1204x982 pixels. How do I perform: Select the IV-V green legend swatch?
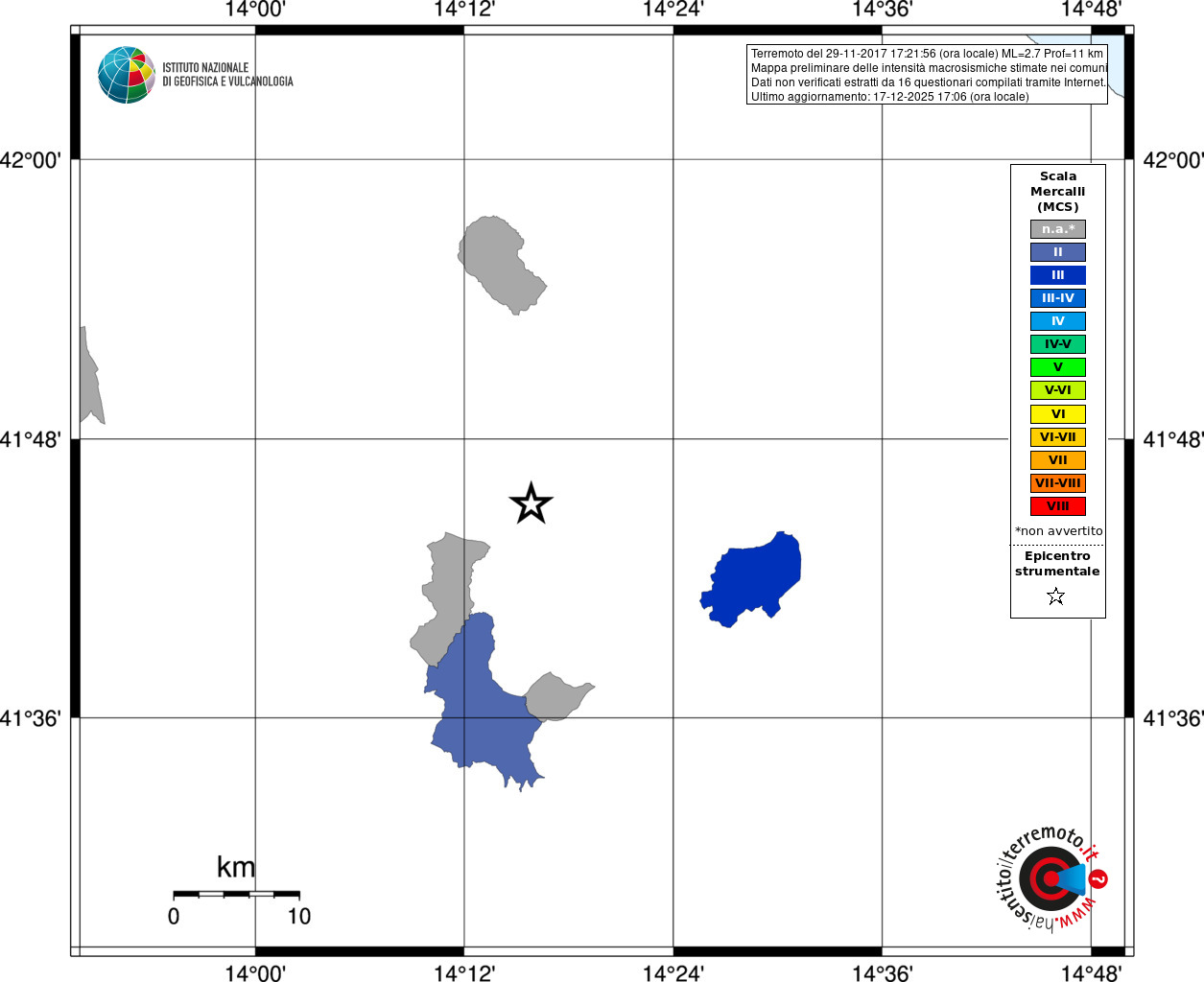point(1058,344)
